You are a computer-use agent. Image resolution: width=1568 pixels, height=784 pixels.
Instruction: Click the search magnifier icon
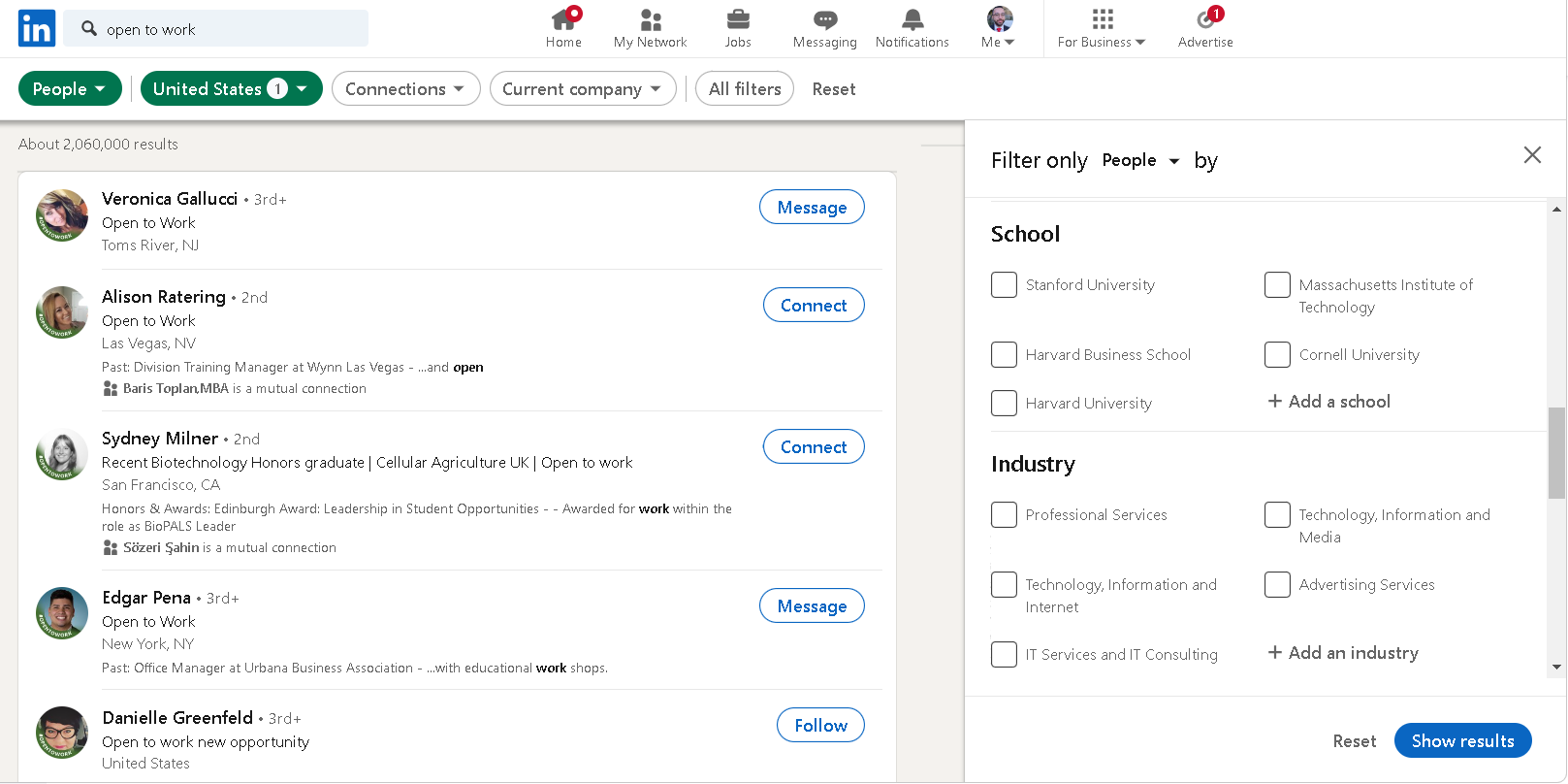pos(89,28)
